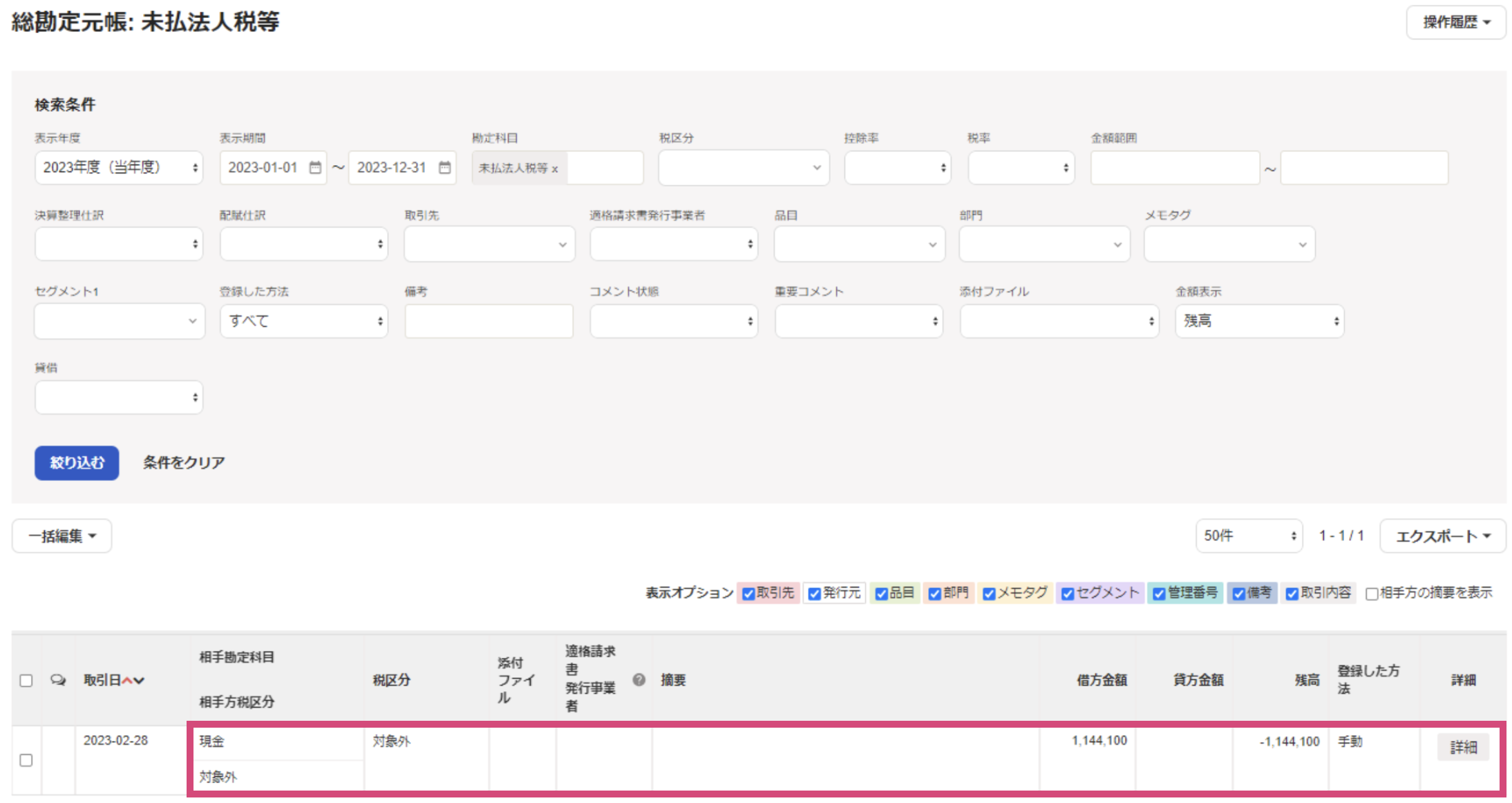The width and height of the screenshot is (1512, 803).
Task: Open セグメント1 filter dropdown
Action: point(120,321)
